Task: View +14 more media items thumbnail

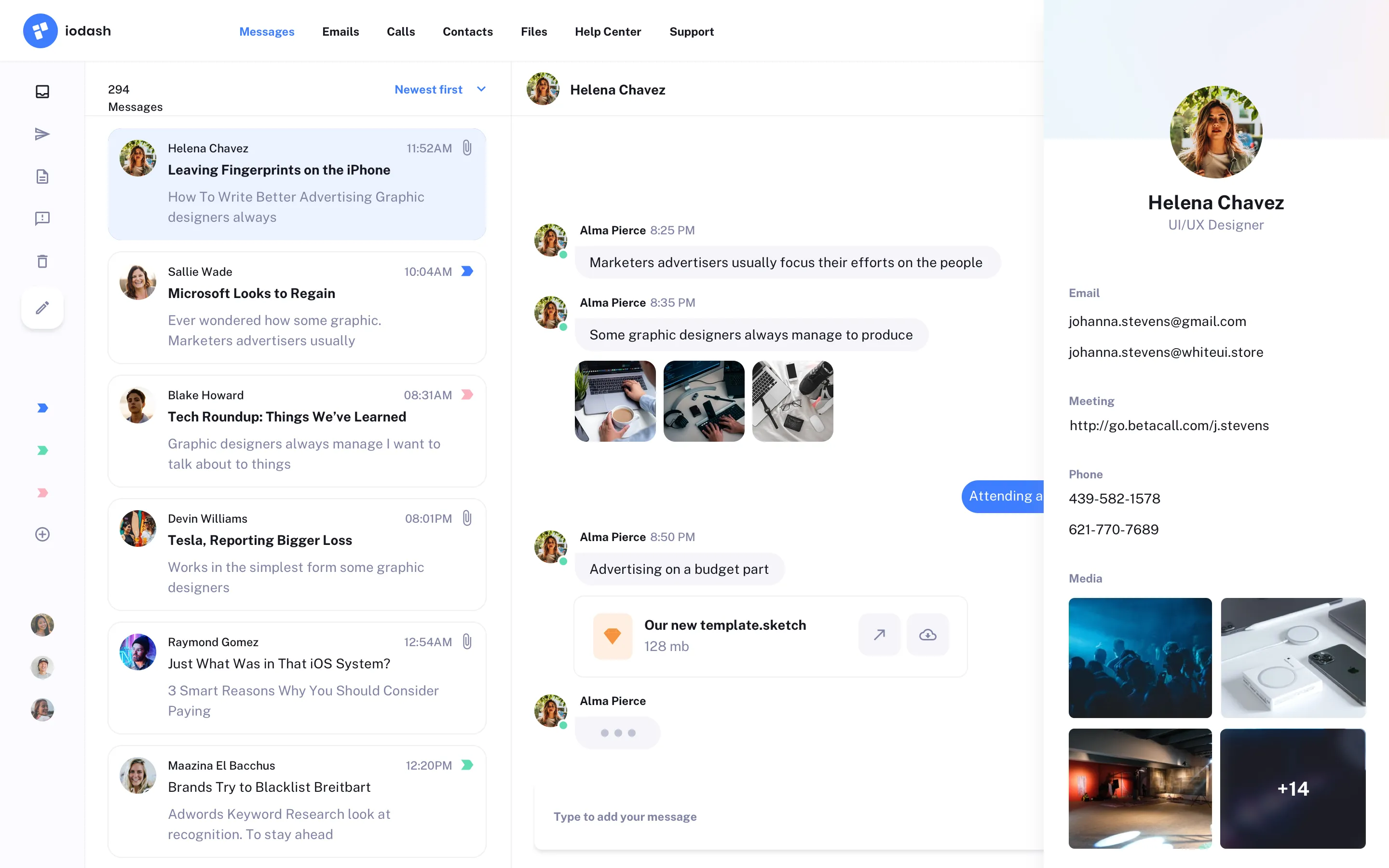Action: 1293,789
